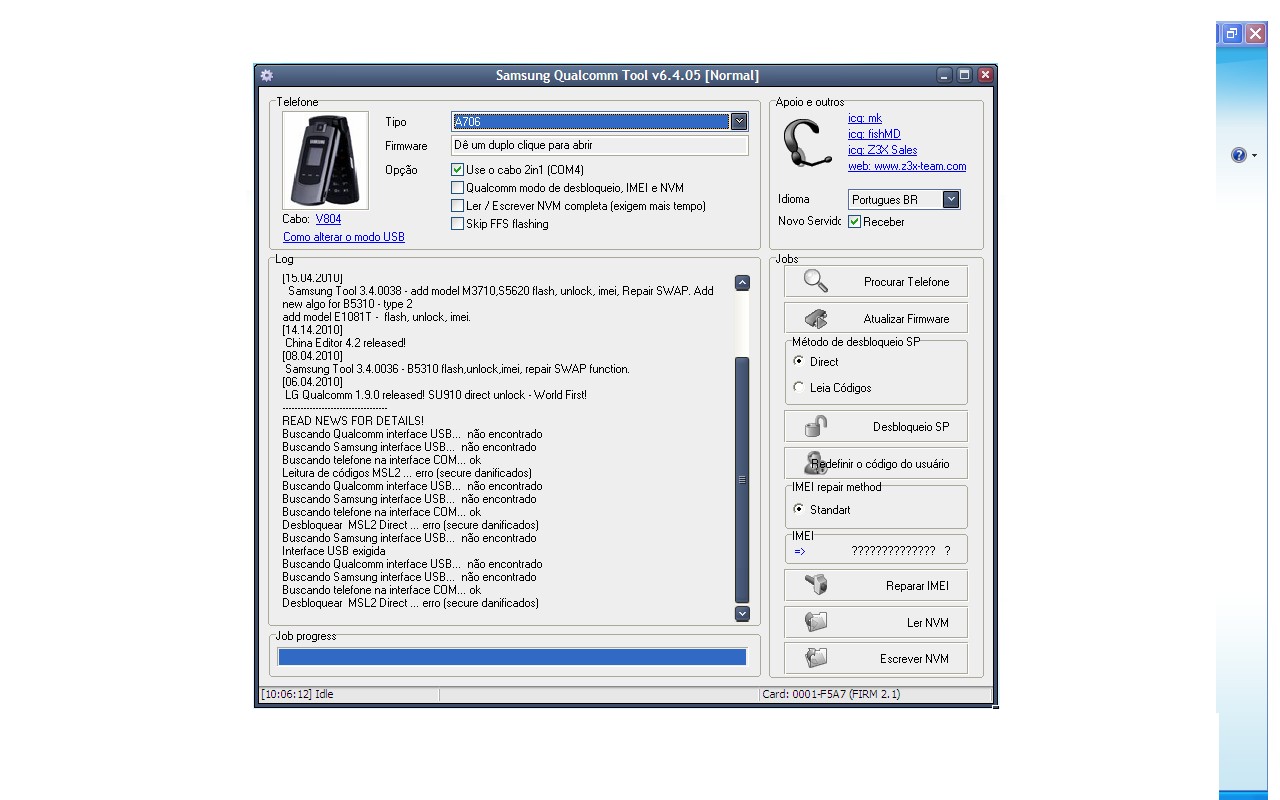Click the IMEI ?????????????? field
The image size is (1280, 800).
(x=893, y=551)
